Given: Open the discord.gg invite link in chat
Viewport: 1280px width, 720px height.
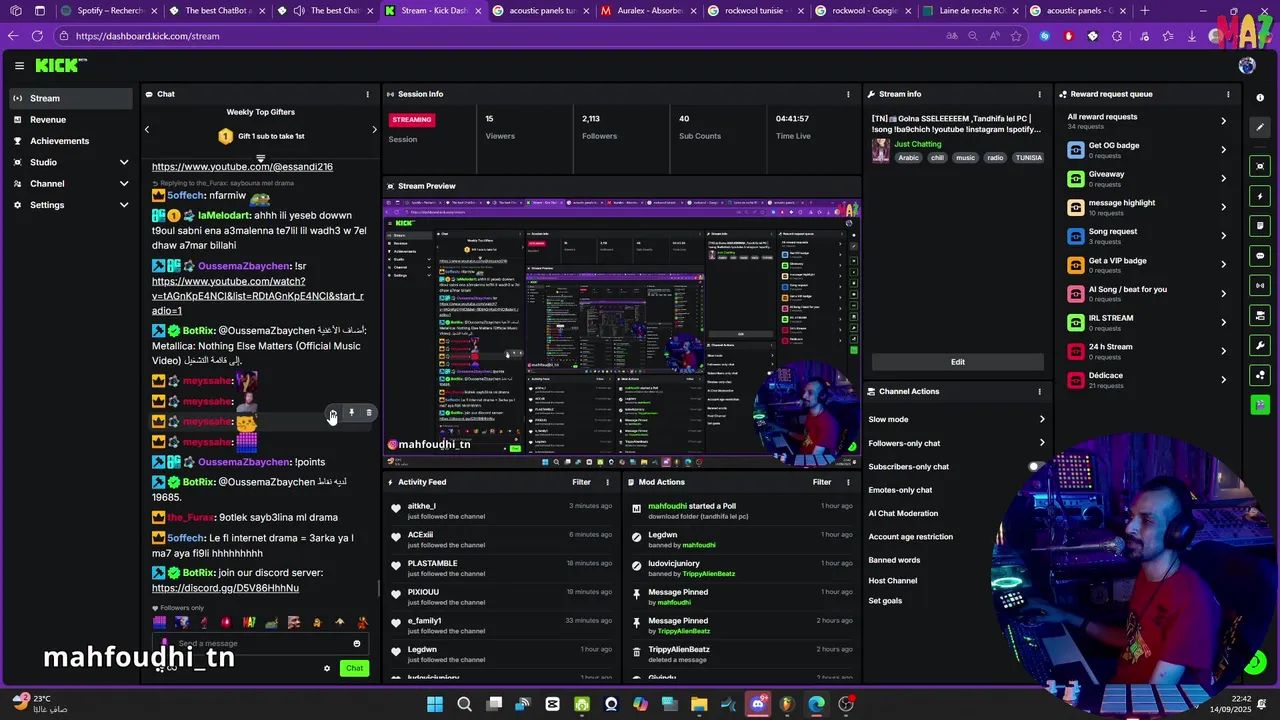Looking at the screenshot, I should tap(225, 588).
